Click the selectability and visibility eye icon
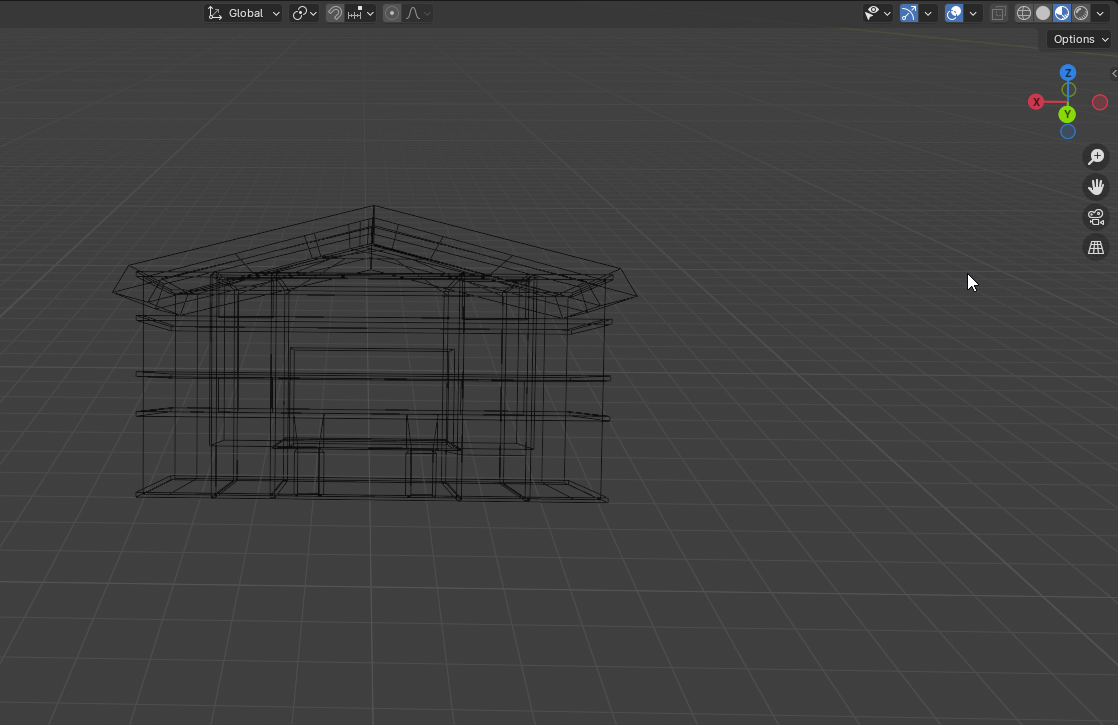 [871, 13]
